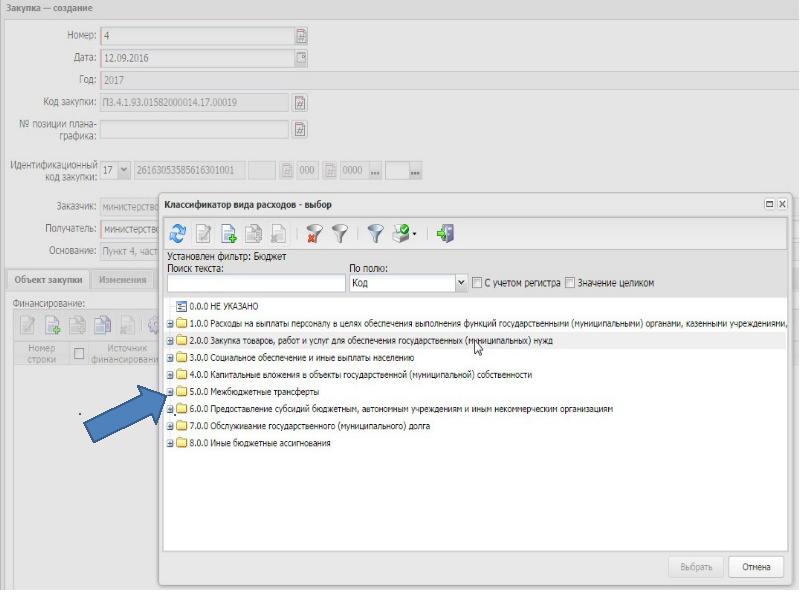Select row 8.0.0 Иные бюджетные ассигнования

coord(260,443)
